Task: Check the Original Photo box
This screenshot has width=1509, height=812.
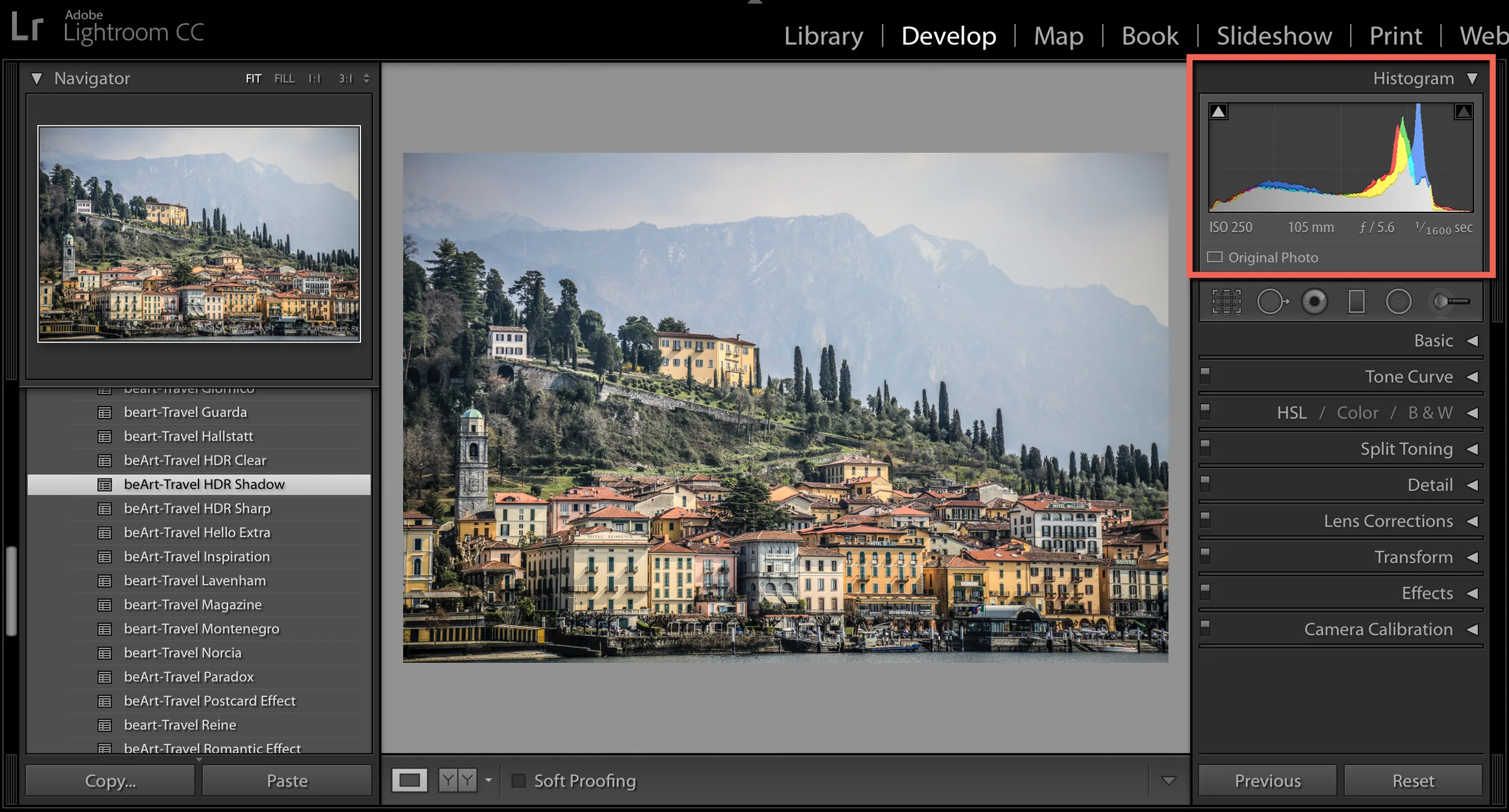Action: tap(1215, 258)
